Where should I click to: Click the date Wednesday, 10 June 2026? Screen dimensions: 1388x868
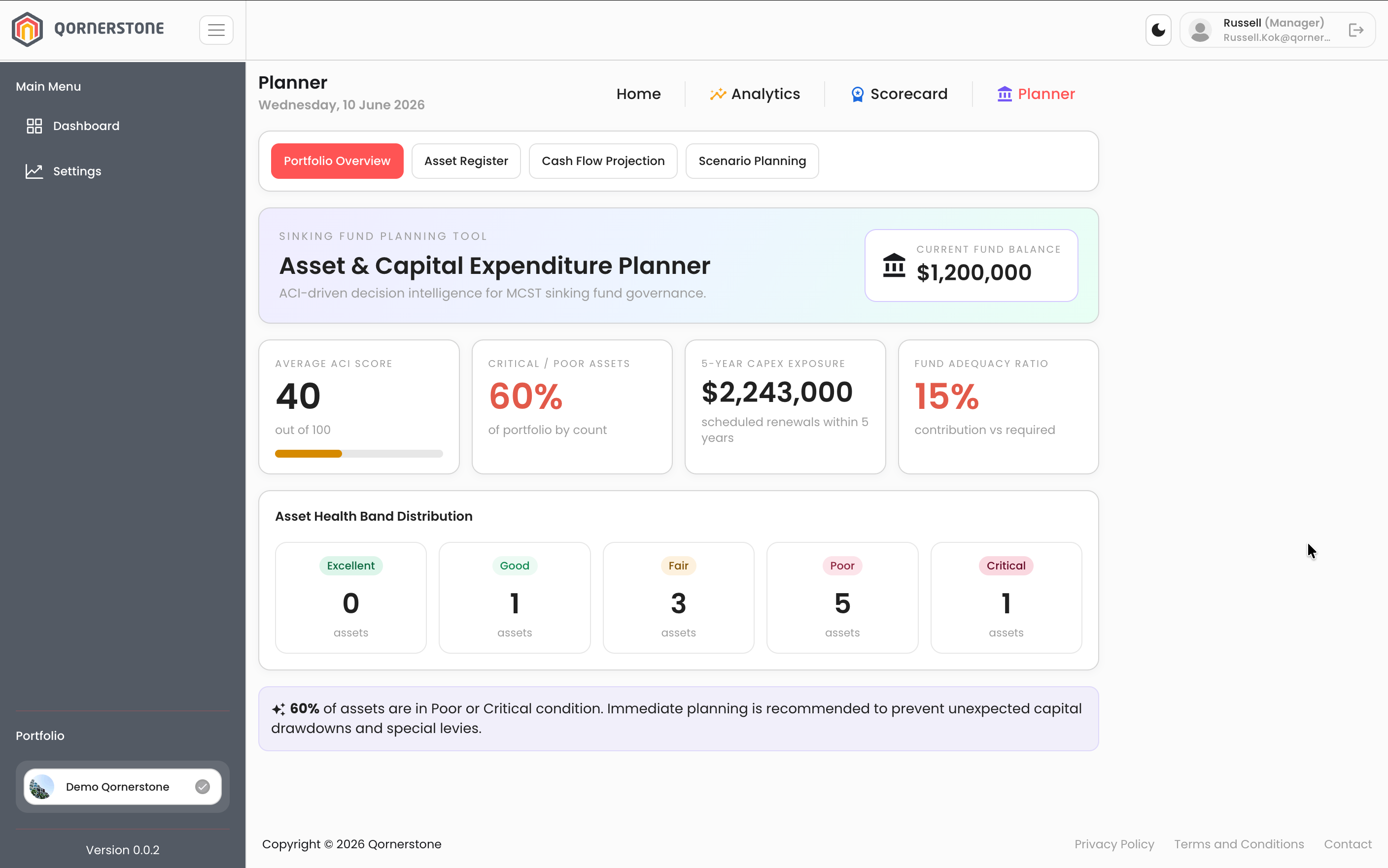coord(341,105)
